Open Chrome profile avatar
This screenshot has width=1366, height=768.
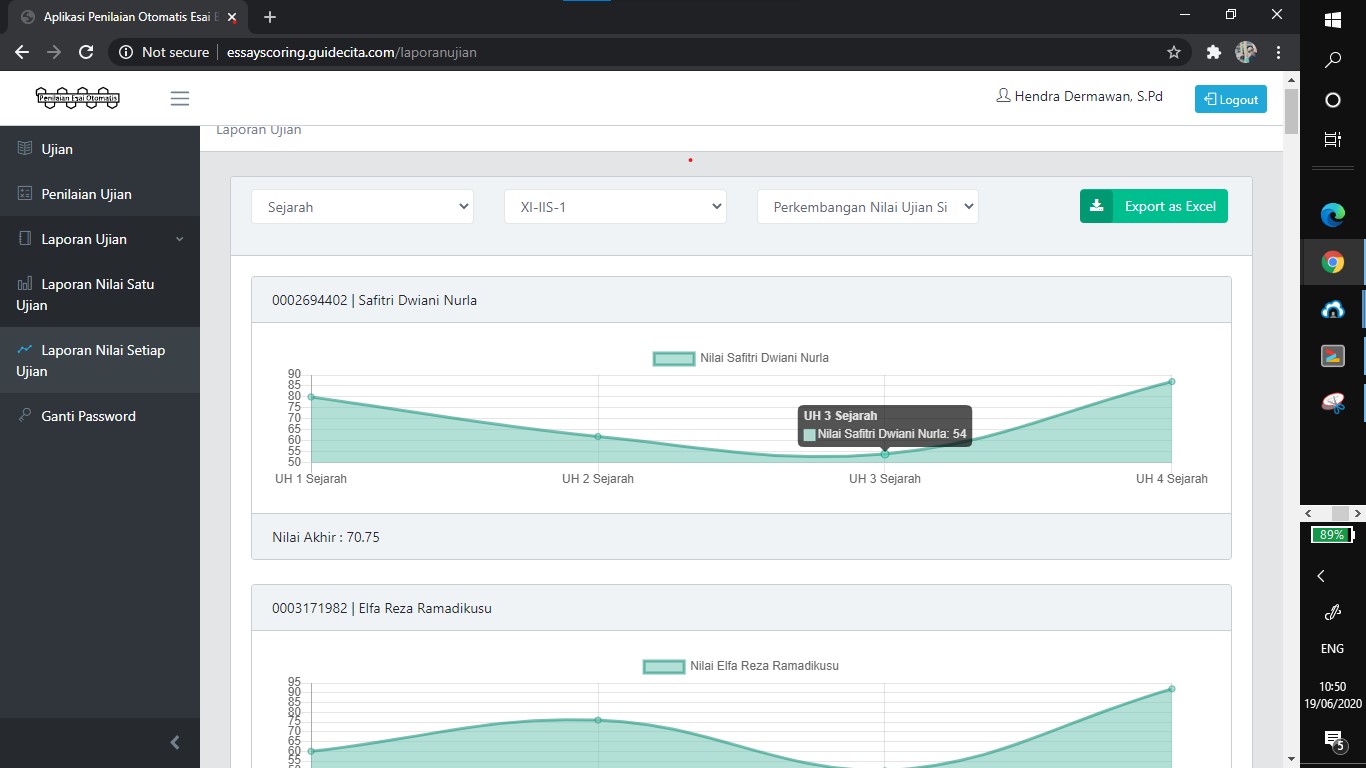click(x=1246, y=52)
